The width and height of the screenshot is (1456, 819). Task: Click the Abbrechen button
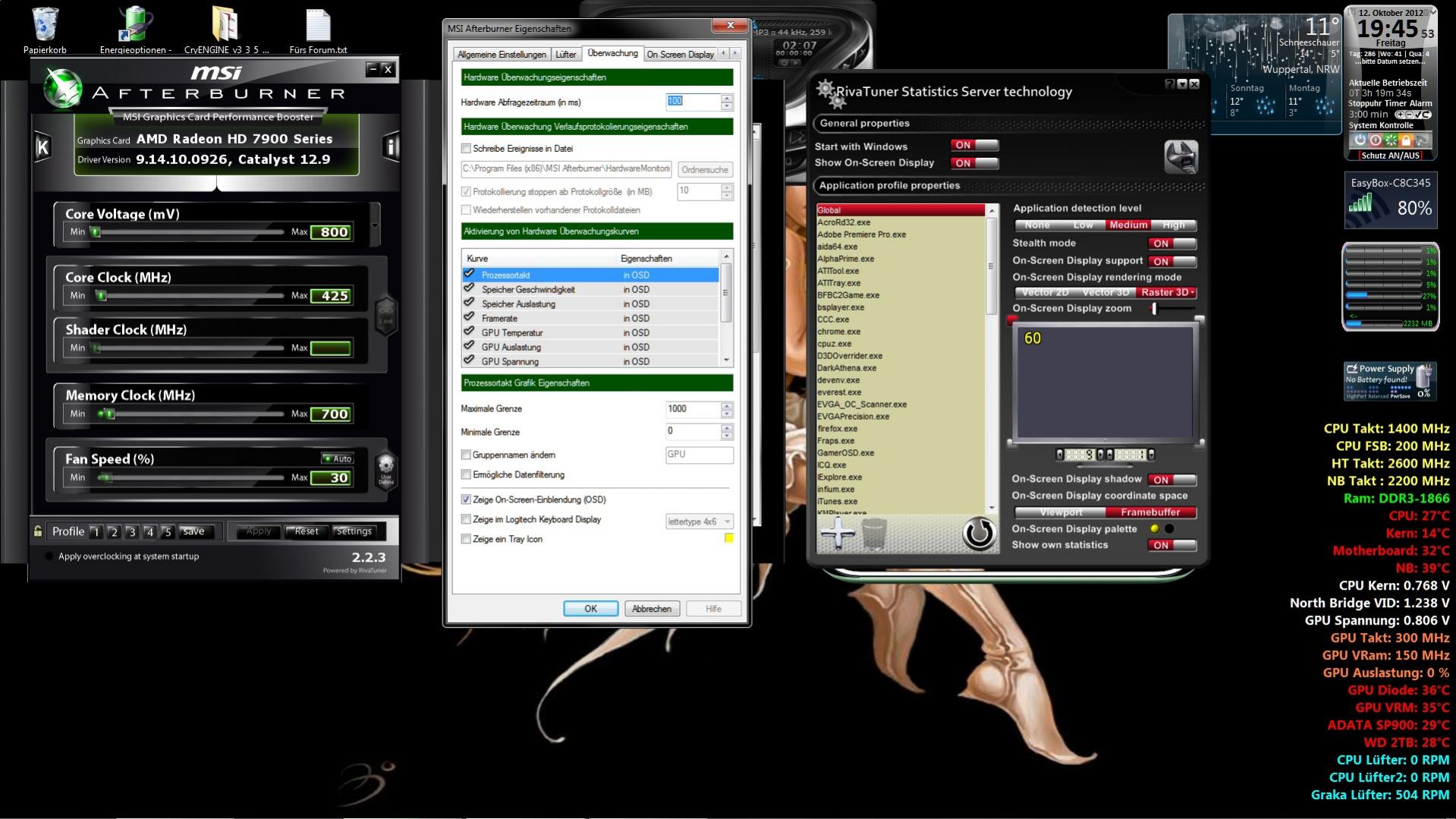coord(651,609)
